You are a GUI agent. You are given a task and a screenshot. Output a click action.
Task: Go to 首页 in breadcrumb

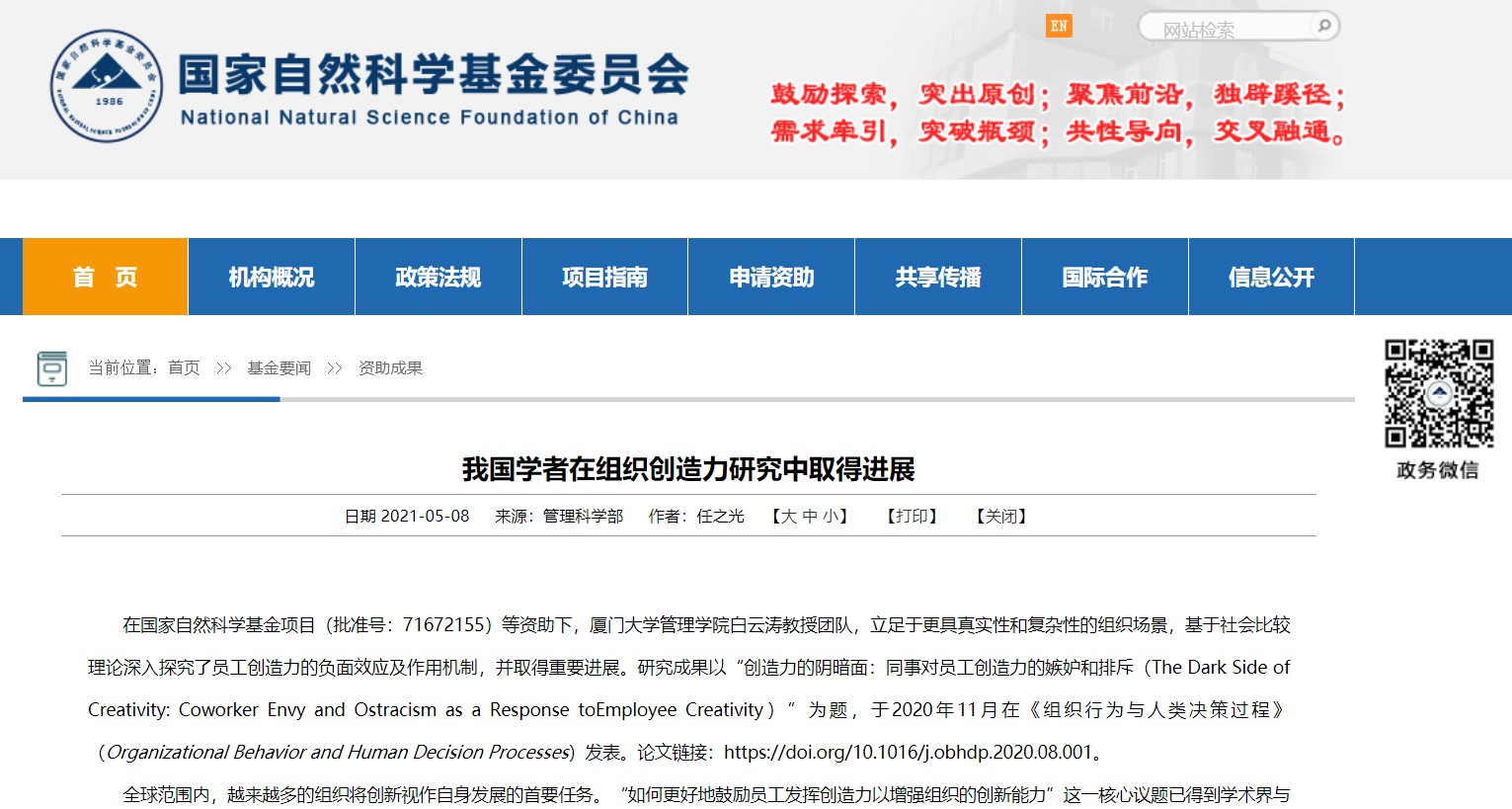pyautogui.click(x=184, y=368)
